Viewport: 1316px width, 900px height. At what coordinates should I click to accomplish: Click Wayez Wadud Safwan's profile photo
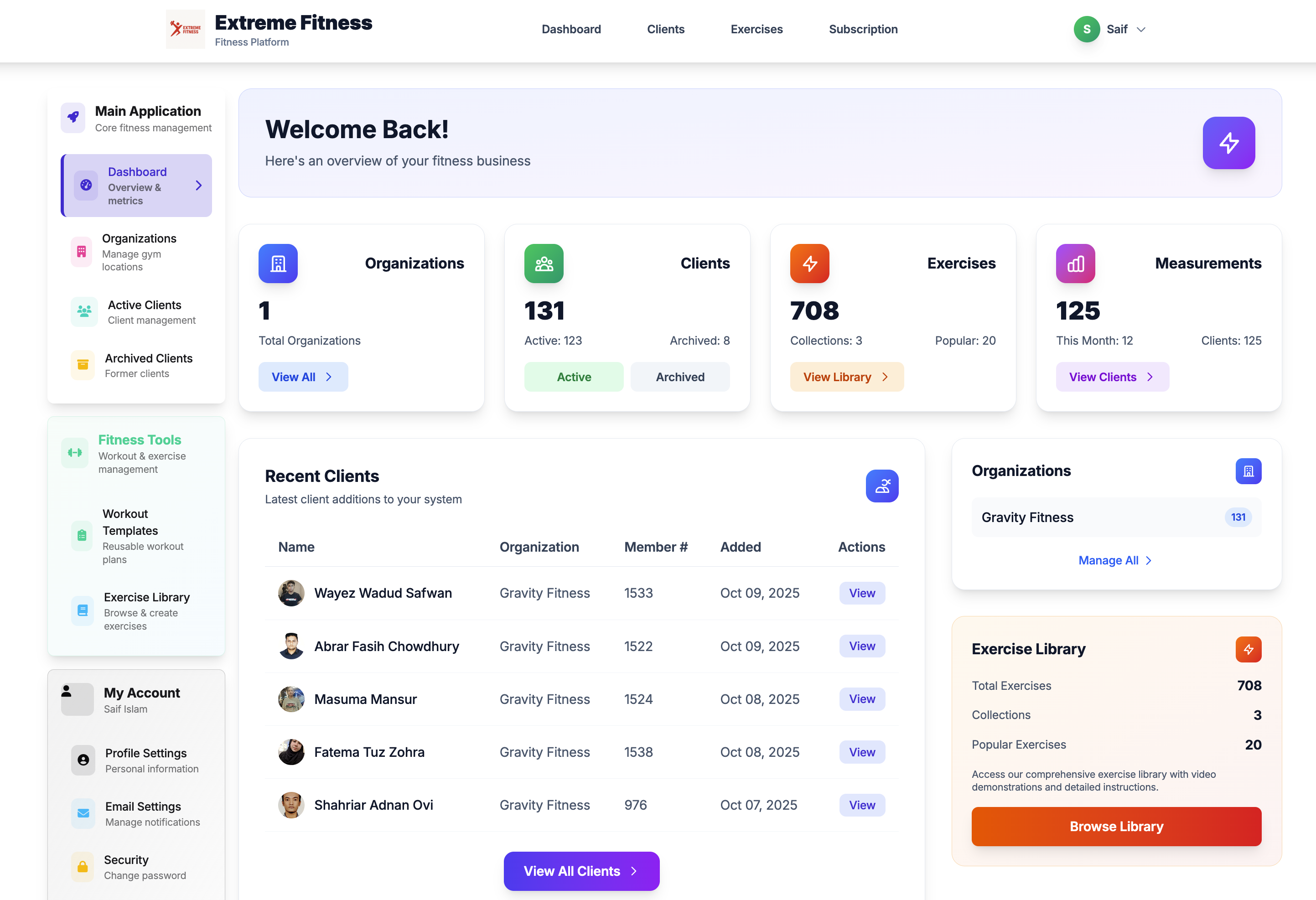(291, 593)
